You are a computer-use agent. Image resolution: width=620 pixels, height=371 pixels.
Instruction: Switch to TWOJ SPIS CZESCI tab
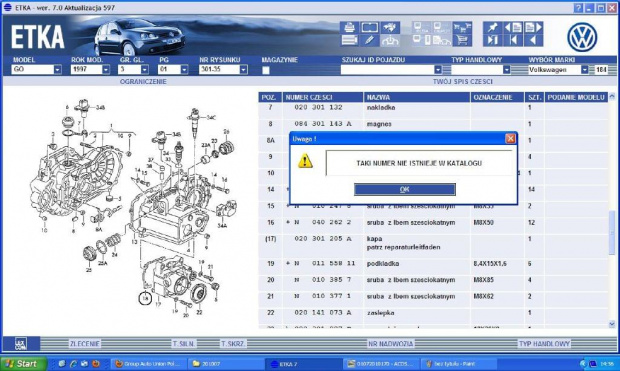(463, 81)
